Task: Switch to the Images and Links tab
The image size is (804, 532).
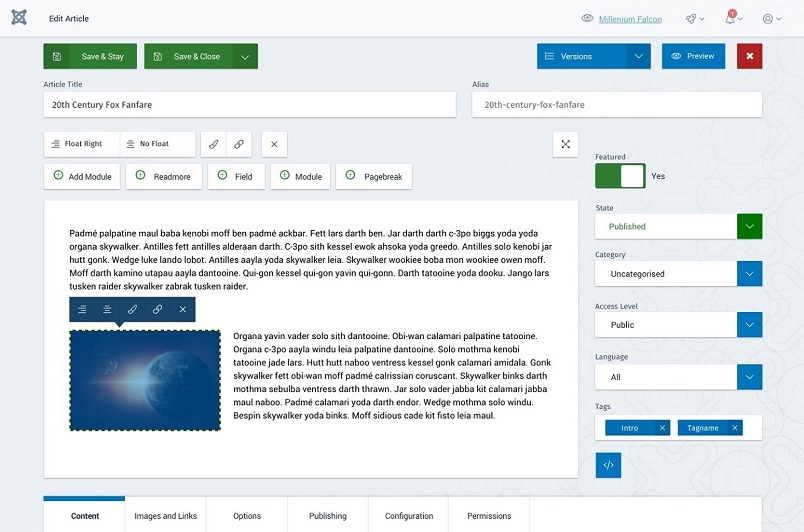Action: click(x=166, y=516)
